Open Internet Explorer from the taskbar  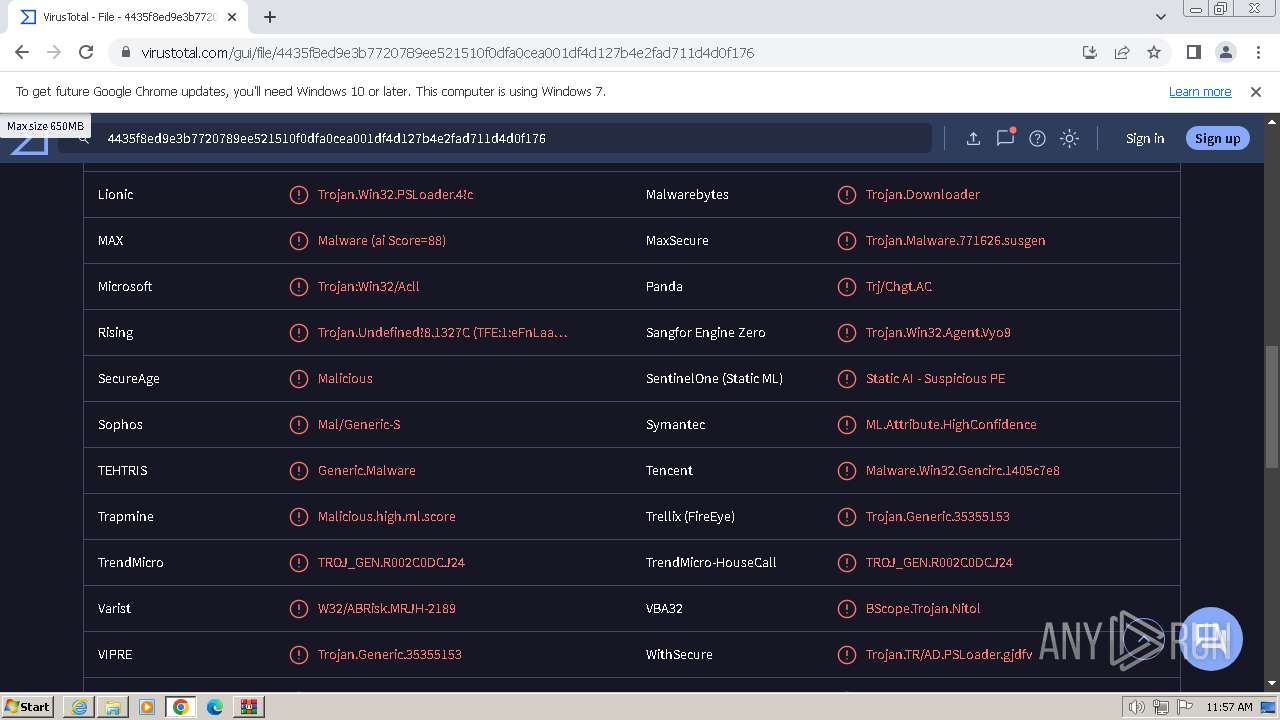(79, 707)
